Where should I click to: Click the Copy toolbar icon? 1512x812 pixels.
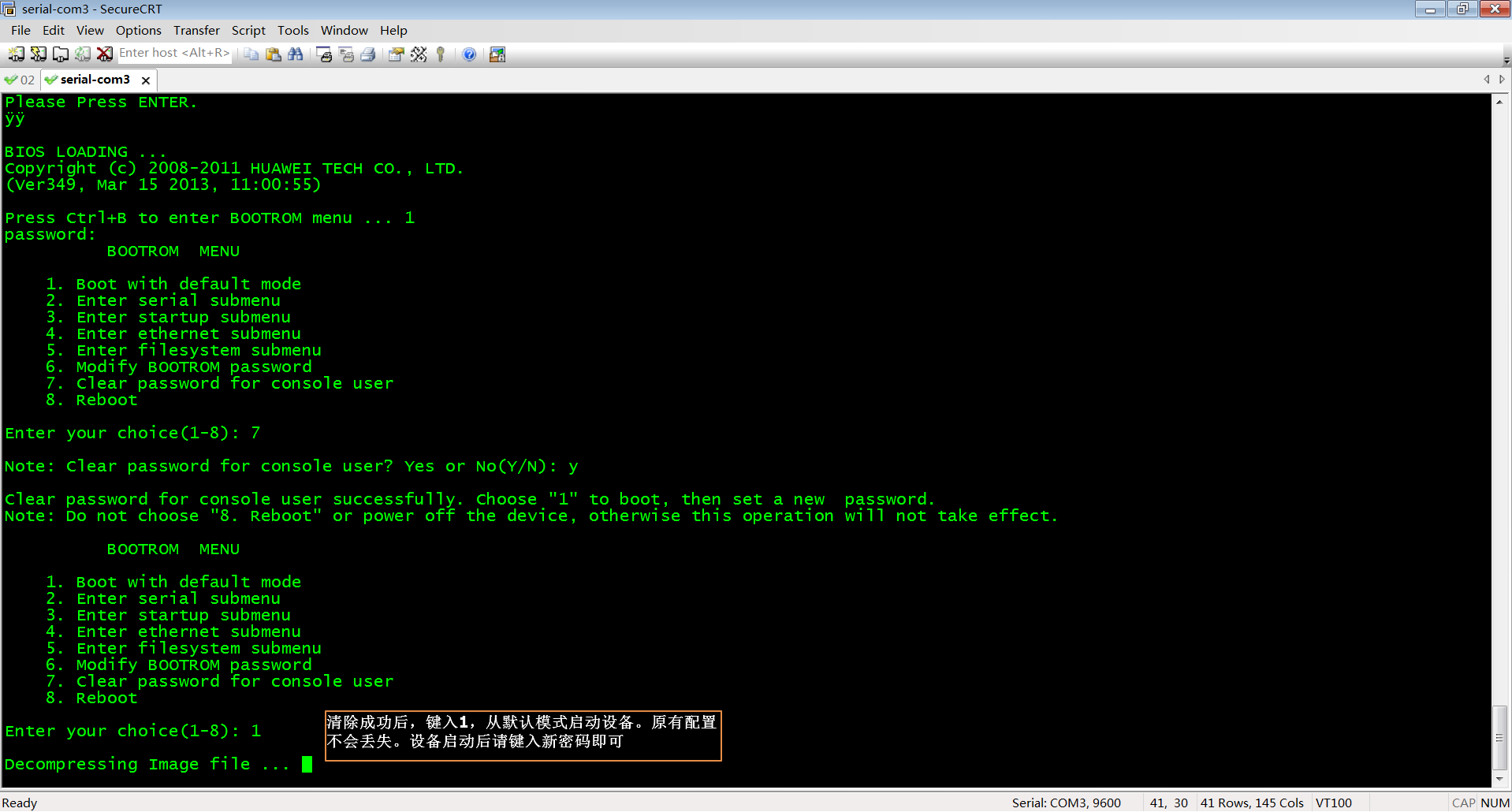point(251,54)
